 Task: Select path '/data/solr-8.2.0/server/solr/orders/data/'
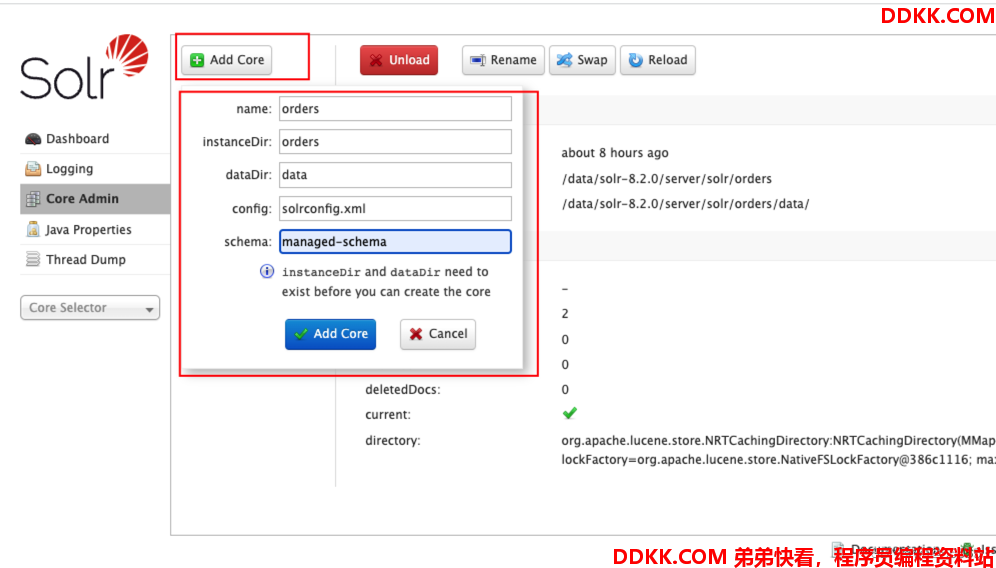tap(685, 204)
